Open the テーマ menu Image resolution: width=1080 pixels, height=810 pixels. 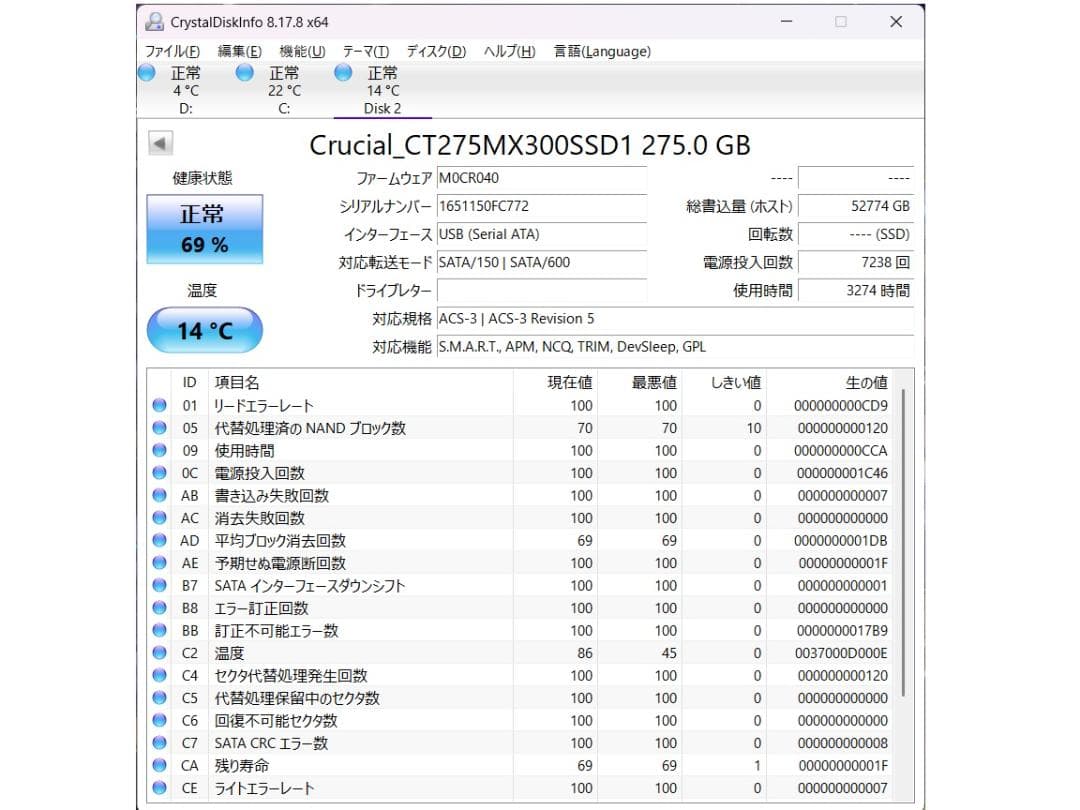(x=366, y=51)
